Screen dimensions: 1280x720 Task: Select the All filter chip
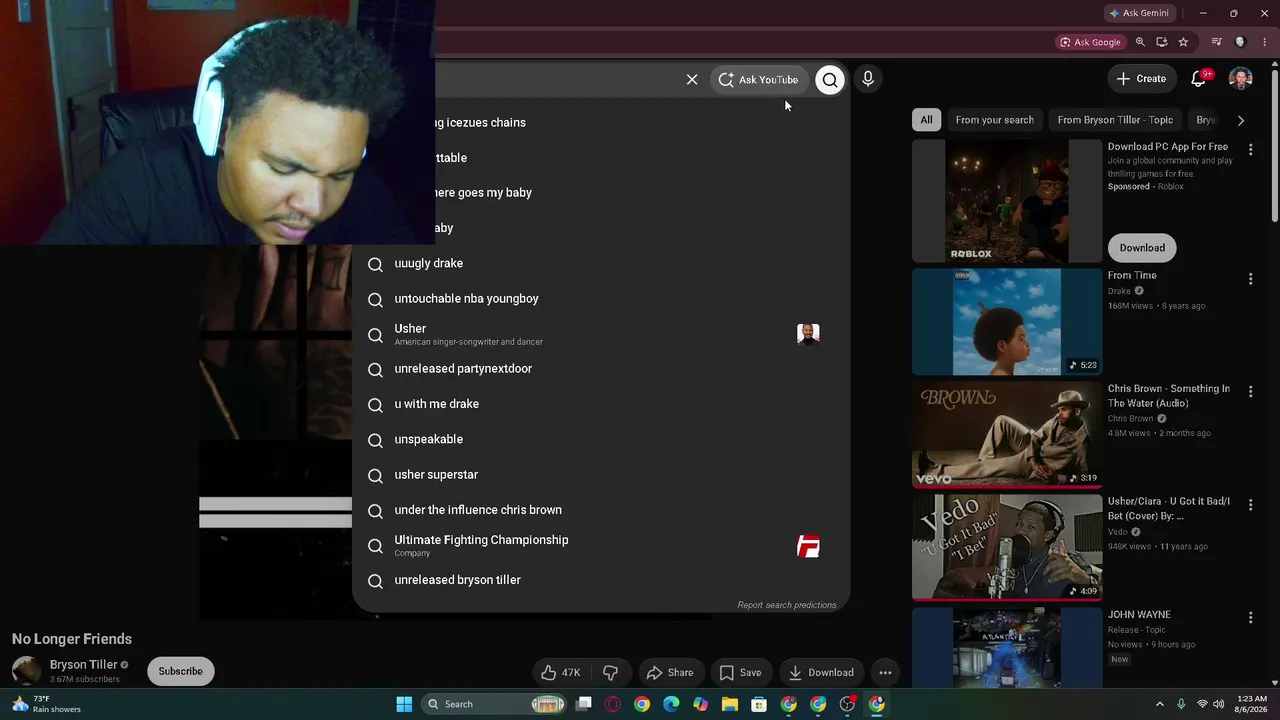coord(927,120)
